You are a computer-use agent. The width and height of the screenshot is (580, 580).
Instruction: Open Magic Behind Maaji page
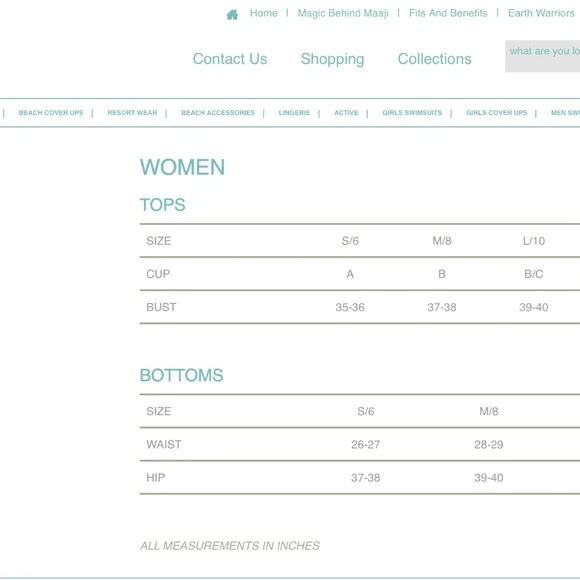(x=343, y=13)
